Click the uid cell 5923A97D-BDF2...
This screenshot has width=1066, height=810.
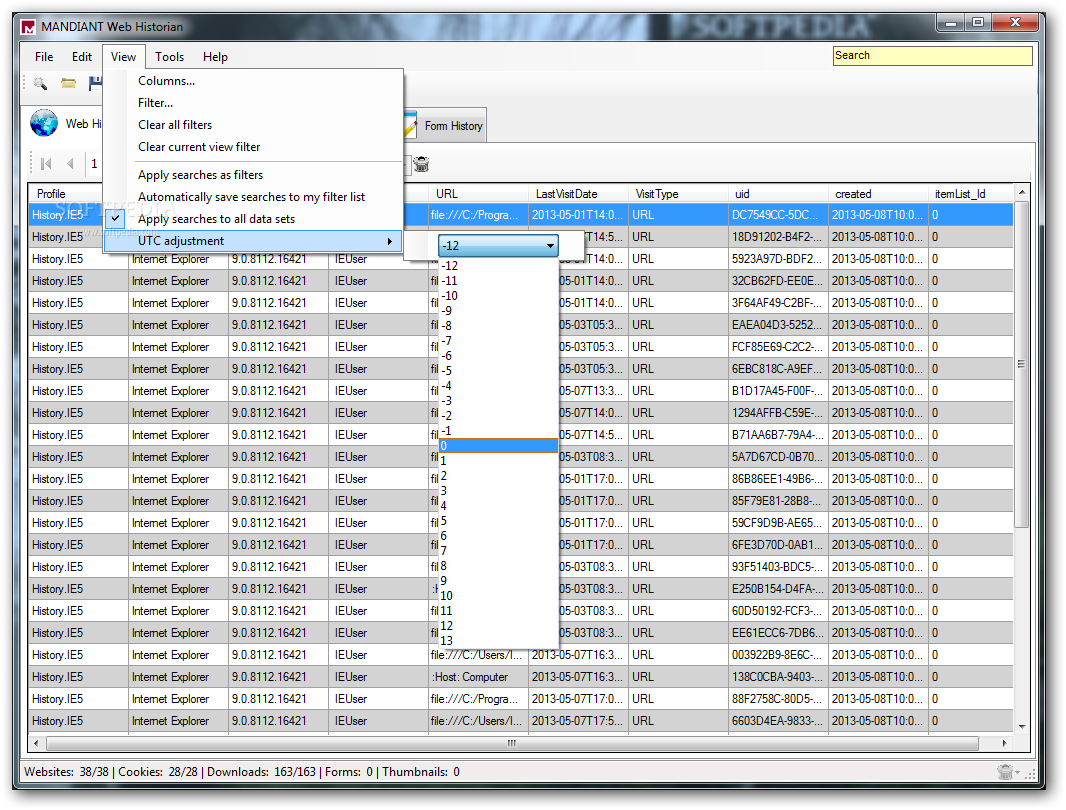click(x=777, y=259)
